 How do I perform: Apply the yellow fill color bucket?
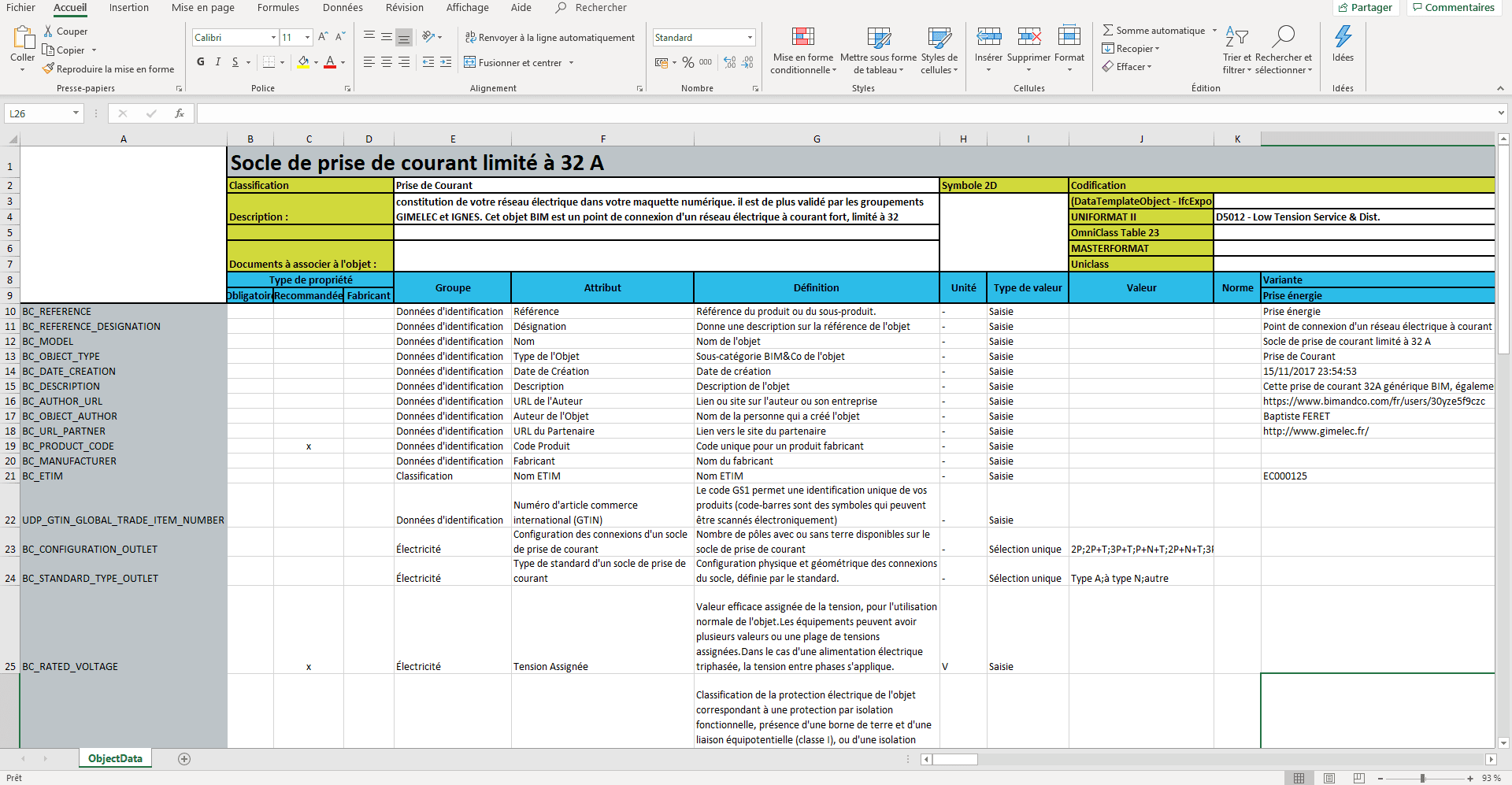304,62
